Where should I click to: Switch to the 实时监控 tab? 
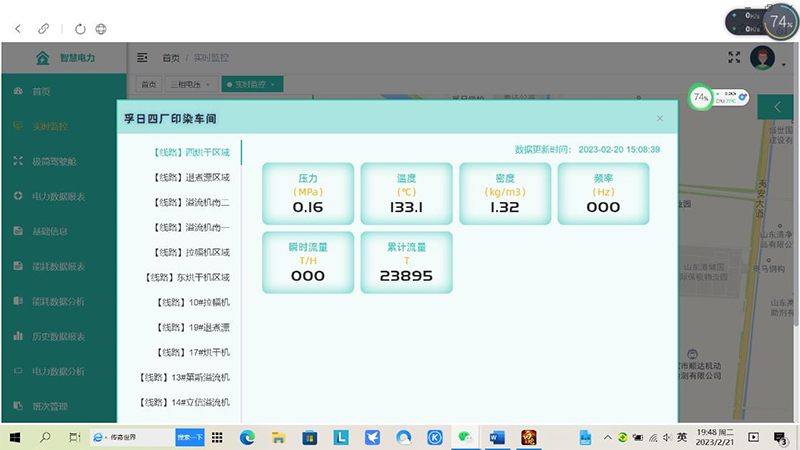pos(250,85)
